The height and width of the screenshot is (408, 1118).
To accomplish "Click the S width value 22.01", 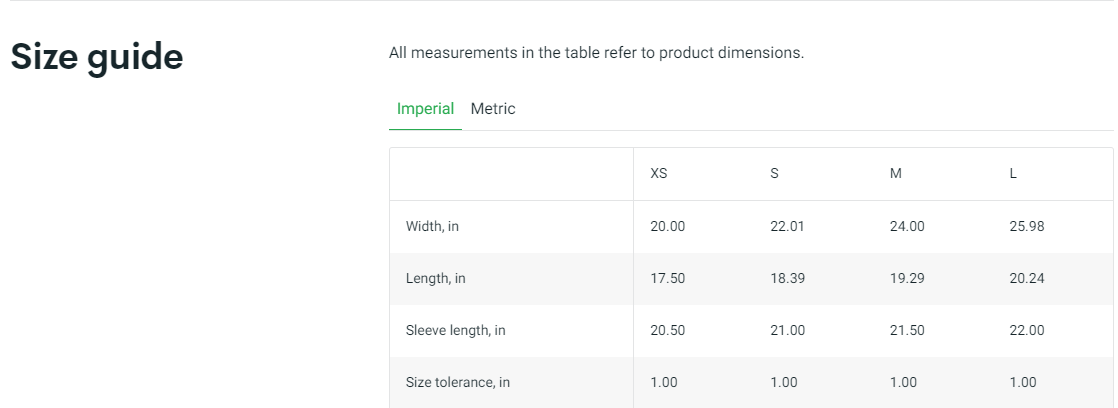I will click(x=787, y=227).
